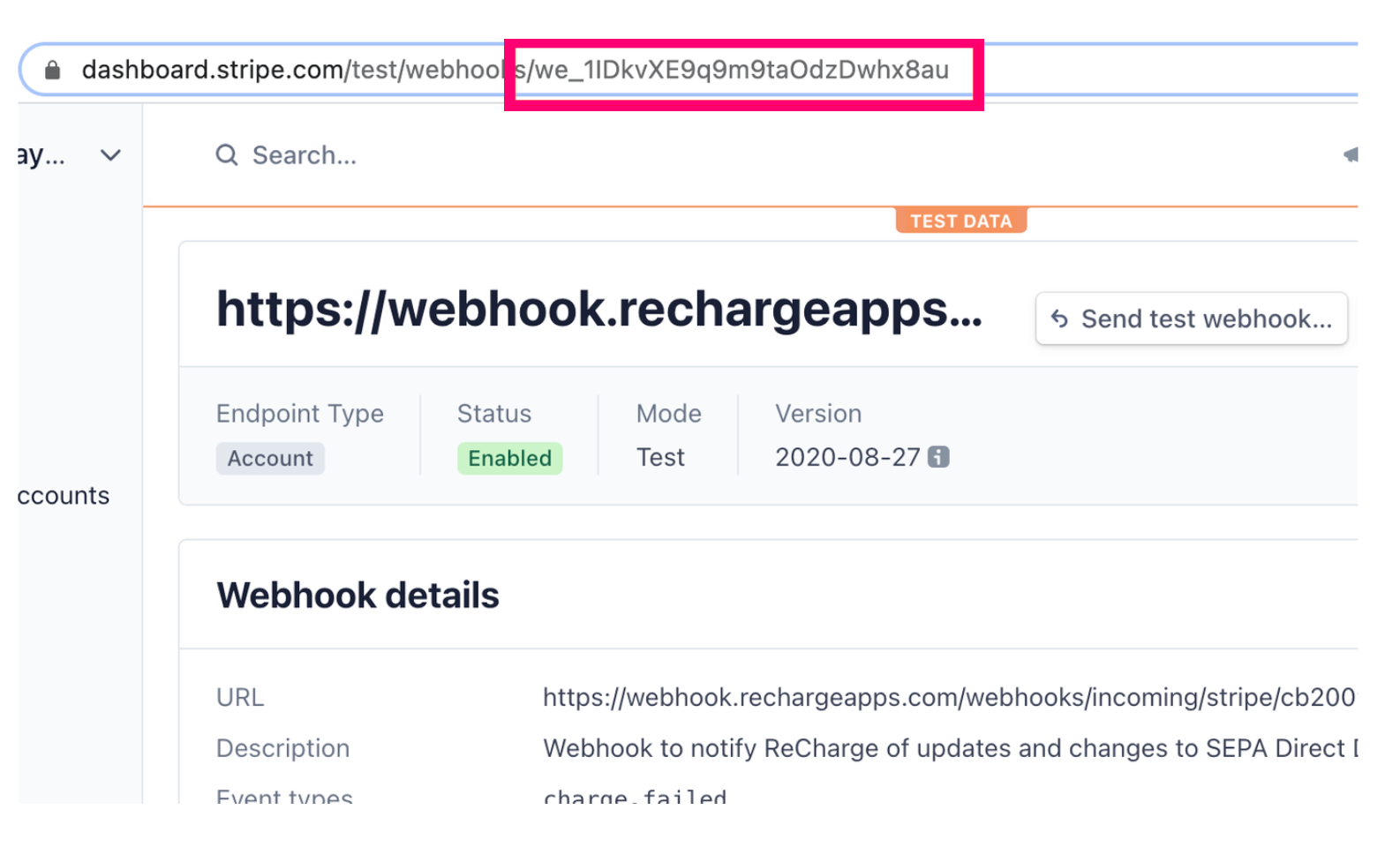
Task: Click the webhook URL heading https://webhook.rechargeapps...
Action: point(599,310)
